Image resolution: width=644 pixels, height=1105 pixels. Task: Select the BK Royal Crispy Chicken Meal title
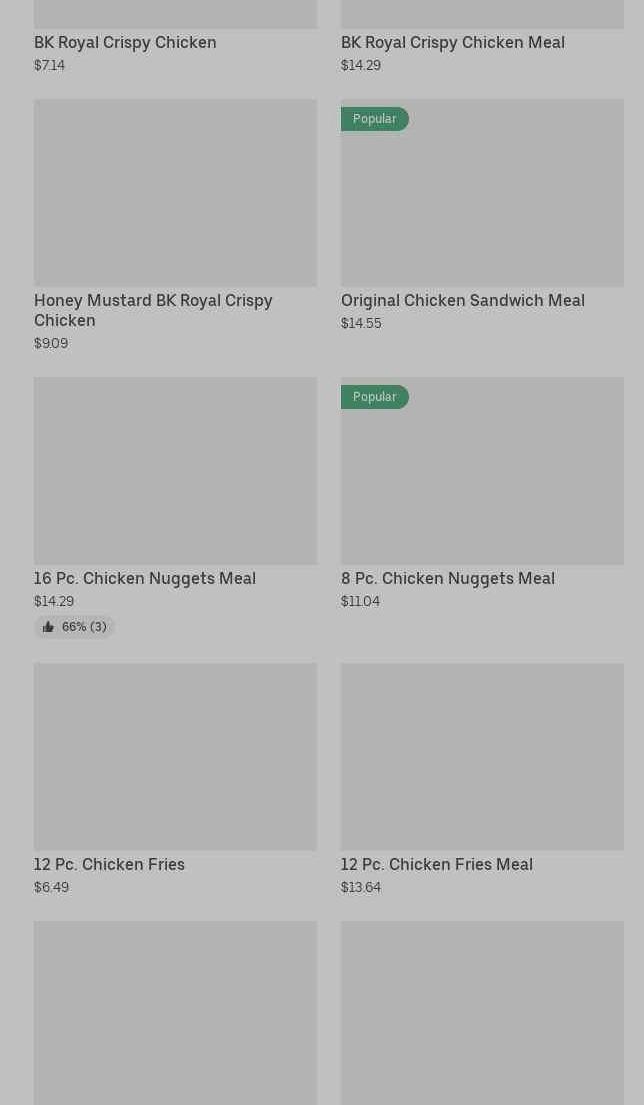(x=452, y=42)
